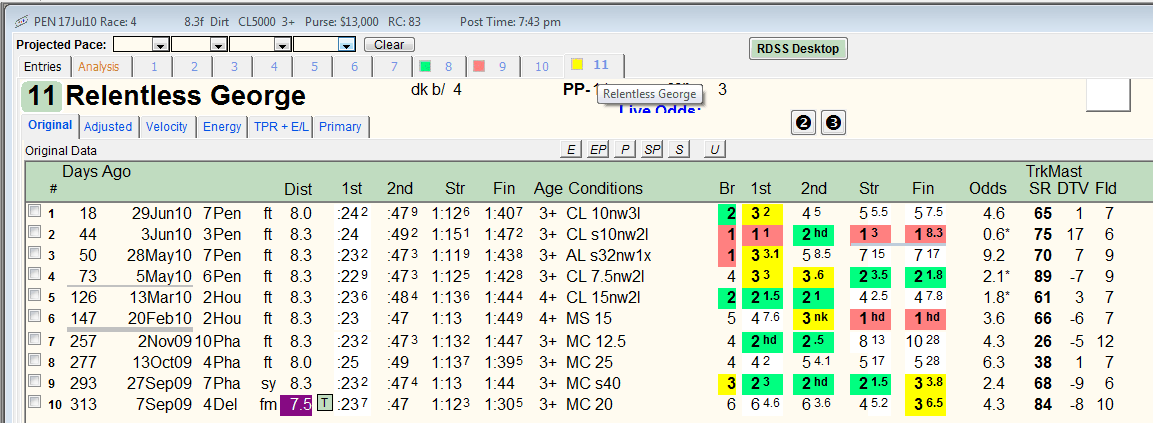Open the fourth Projected Pace dropdown
Viewport: 1153px width, 423px height.
346,45
